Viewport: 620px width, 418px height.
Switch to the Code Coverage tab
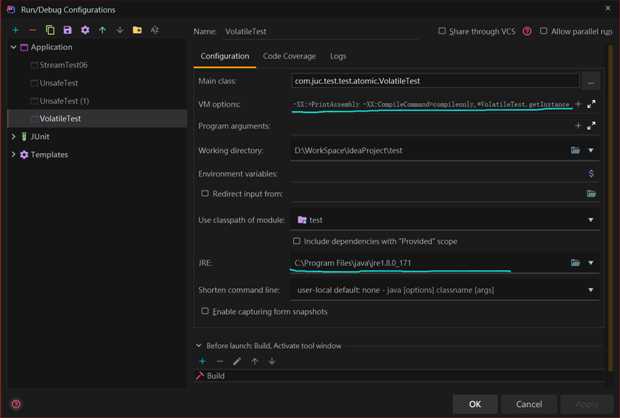289,56
